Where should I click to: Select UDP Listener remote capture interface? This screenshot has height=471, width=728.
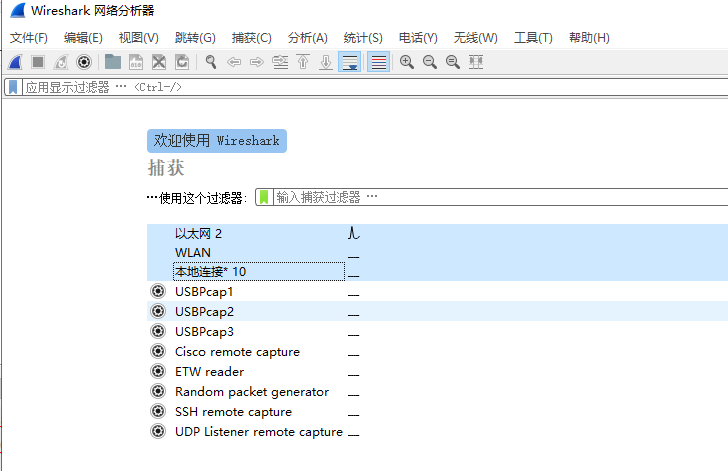tap(437, 431)
